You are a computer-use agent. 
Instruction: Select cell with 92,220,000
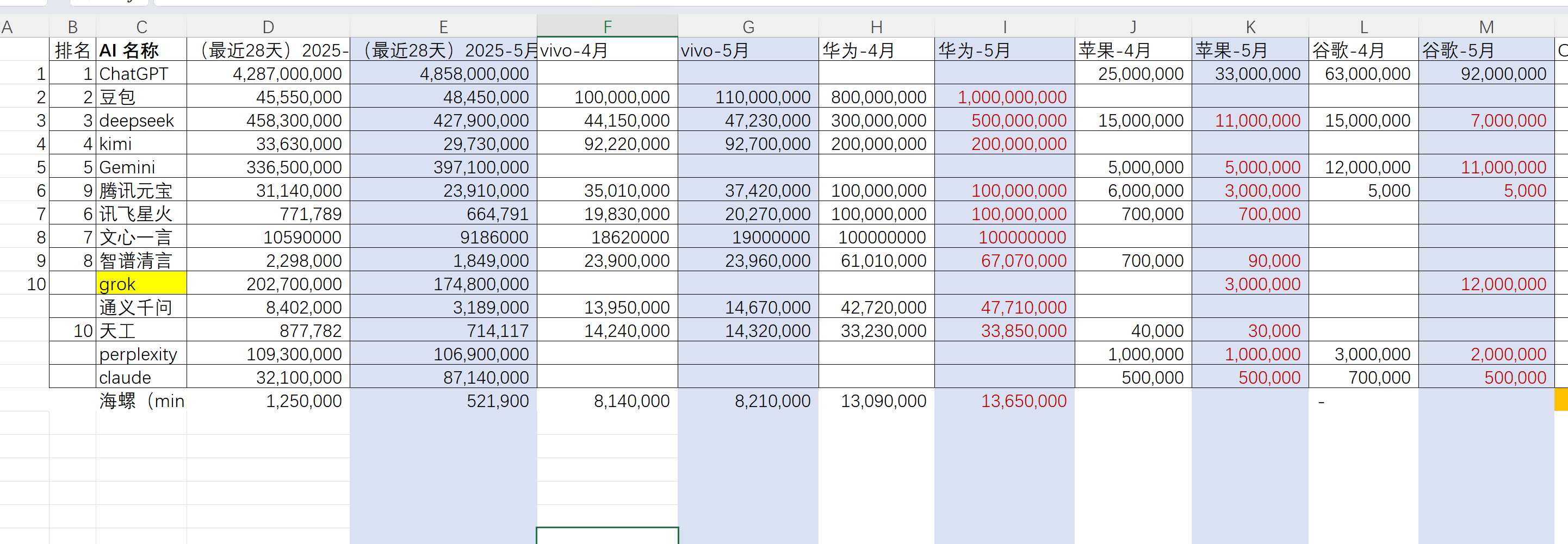click(x=607, y=143)
